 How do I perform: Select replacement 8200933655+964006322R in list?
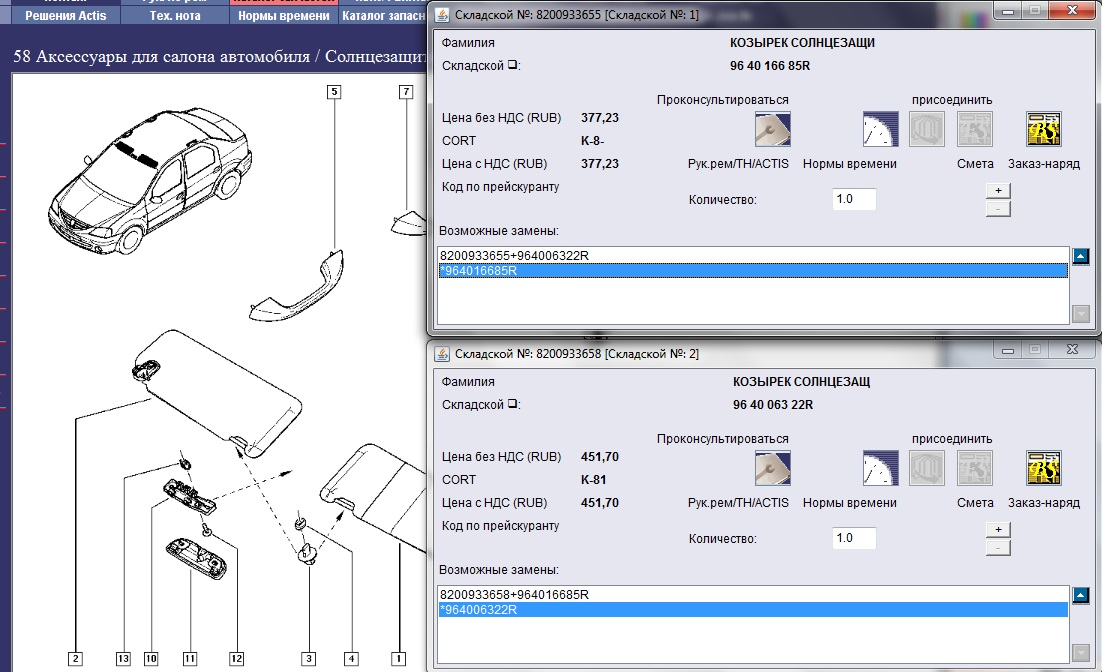pos(514,255)
